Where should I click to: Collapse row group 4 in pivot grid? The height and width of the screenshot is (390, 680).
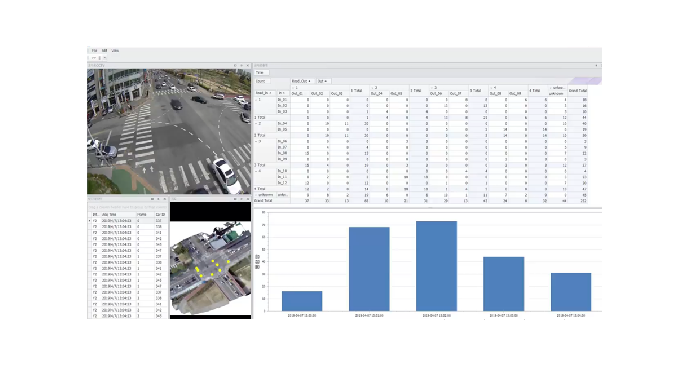[256, 171]
